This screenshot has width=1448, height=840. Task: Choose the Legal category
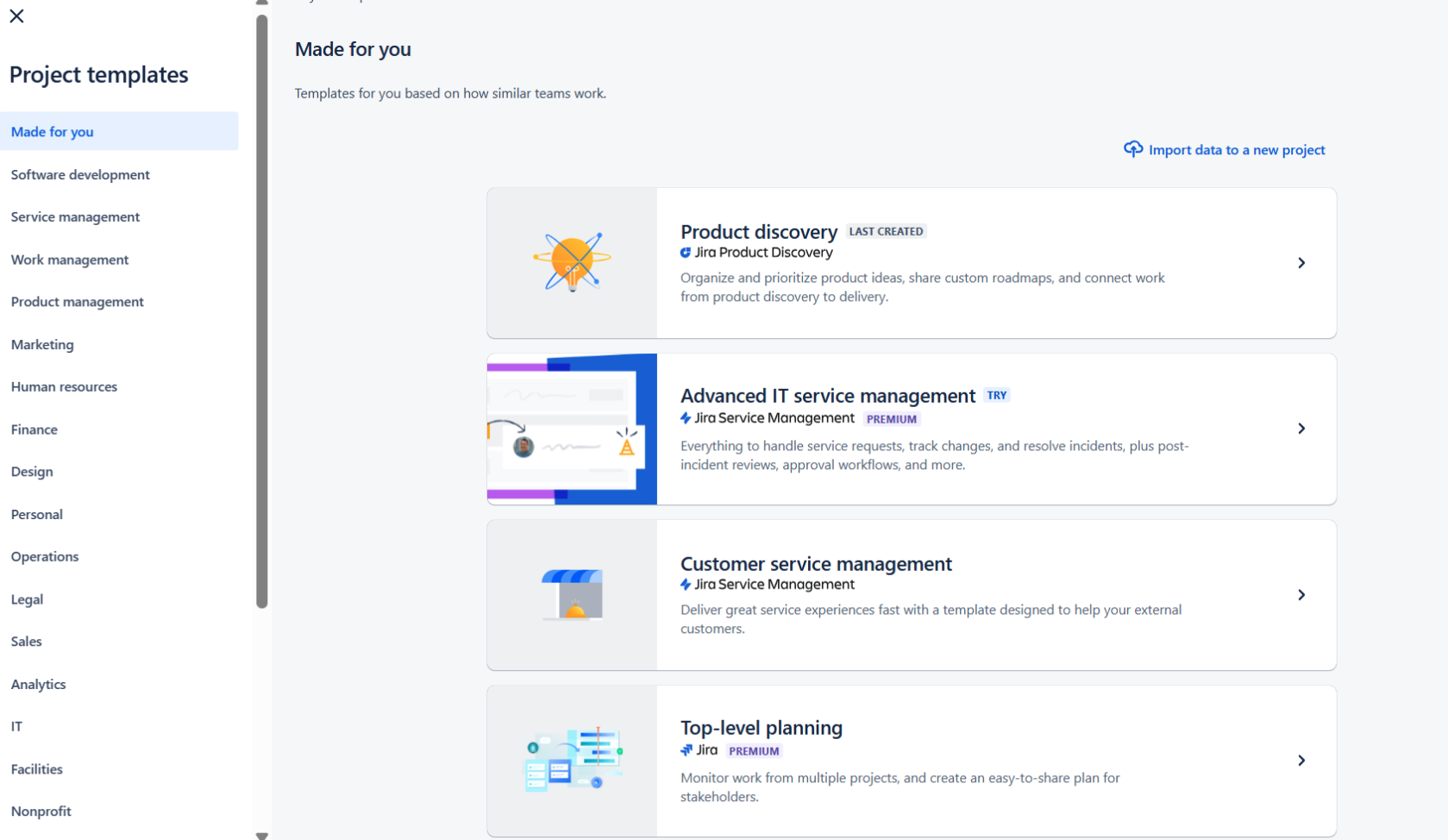coord(119,599)
